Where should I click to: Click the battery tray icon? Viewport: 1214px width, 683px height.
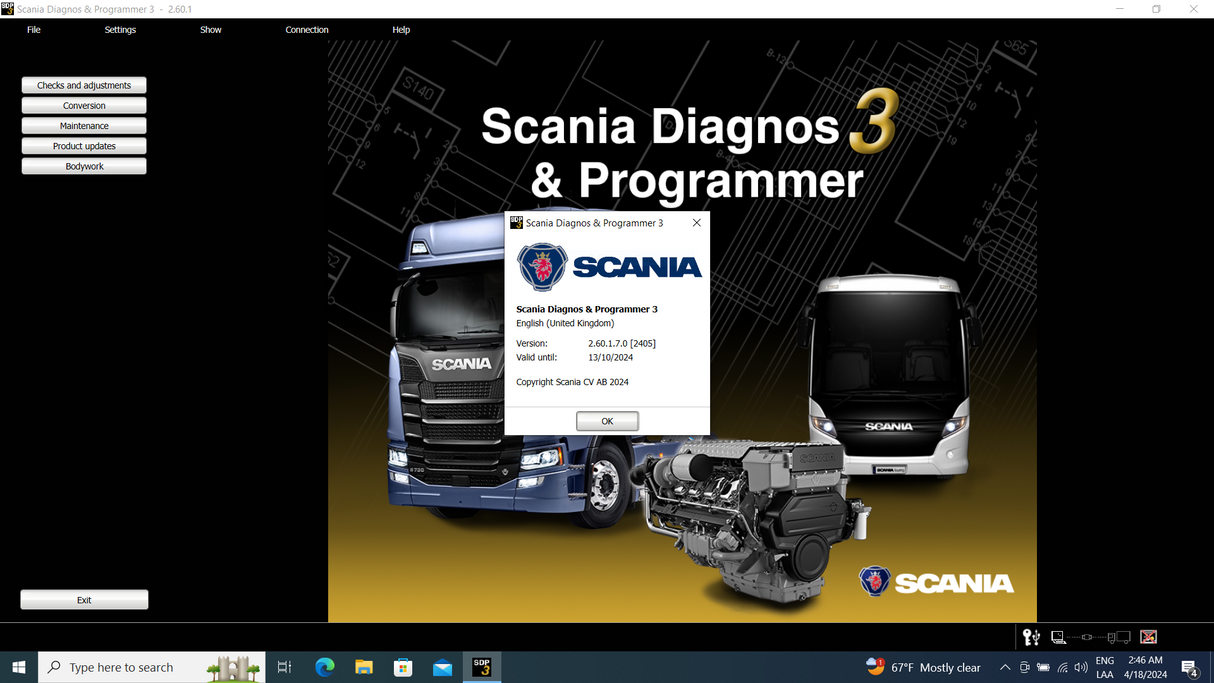pos(1043,667)
